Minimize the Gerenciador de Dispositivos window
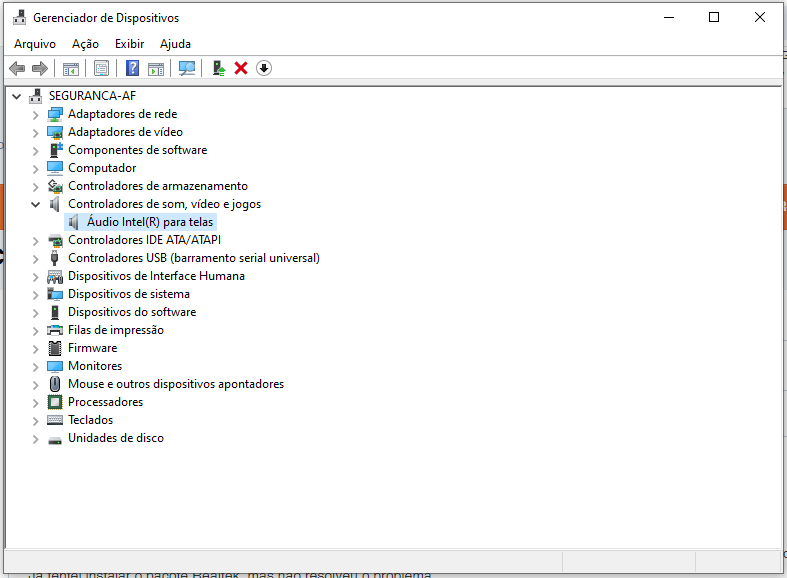The height and width of the screenshot is (578, 787). (669, 18)
